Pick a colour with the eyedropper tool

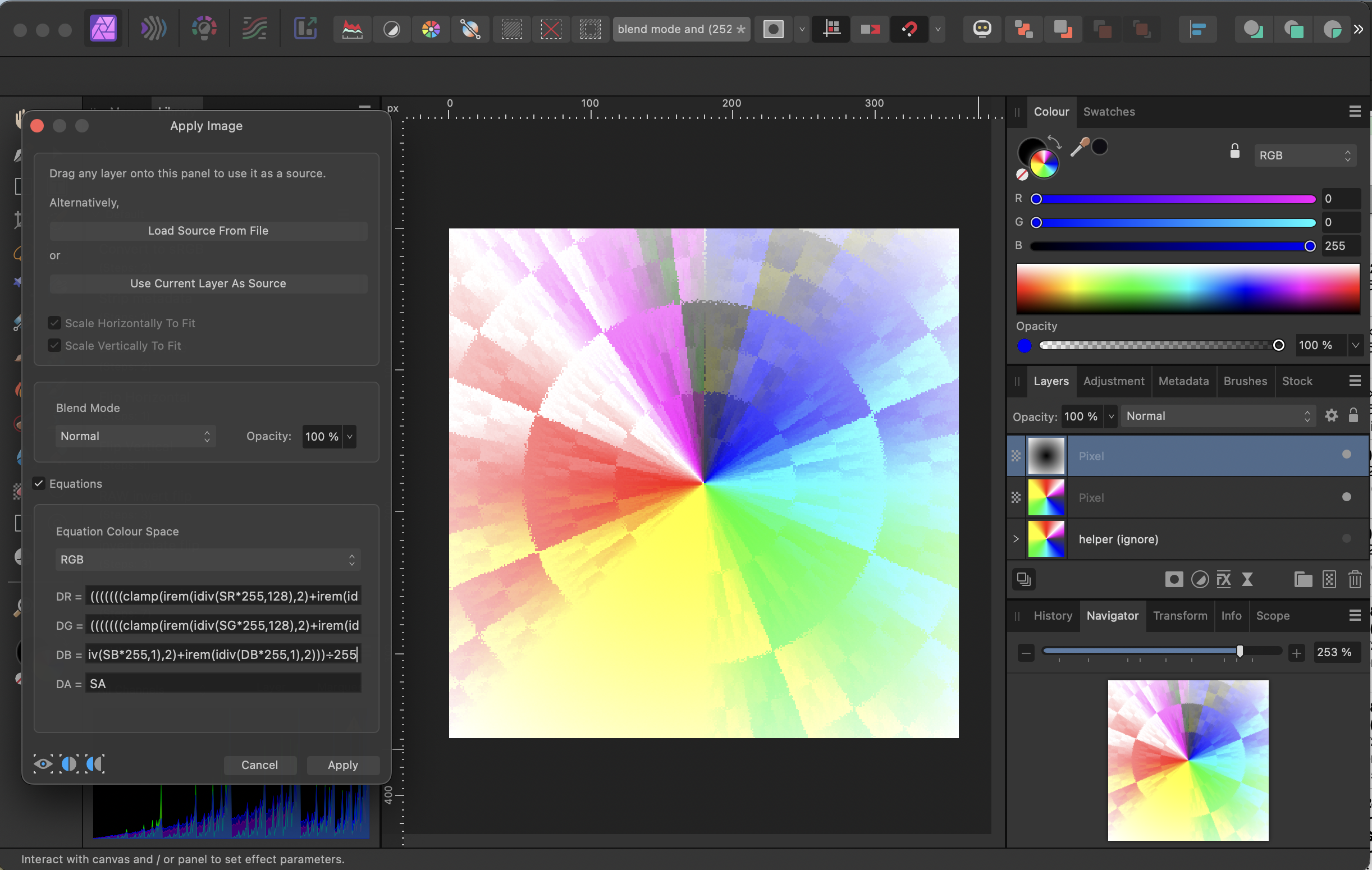1078,146
